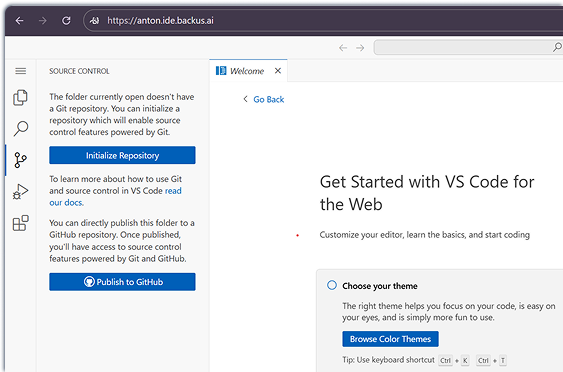This screenshot has width=563, height=372.
Task: Open the hamburger application menu
Action: 21,71
